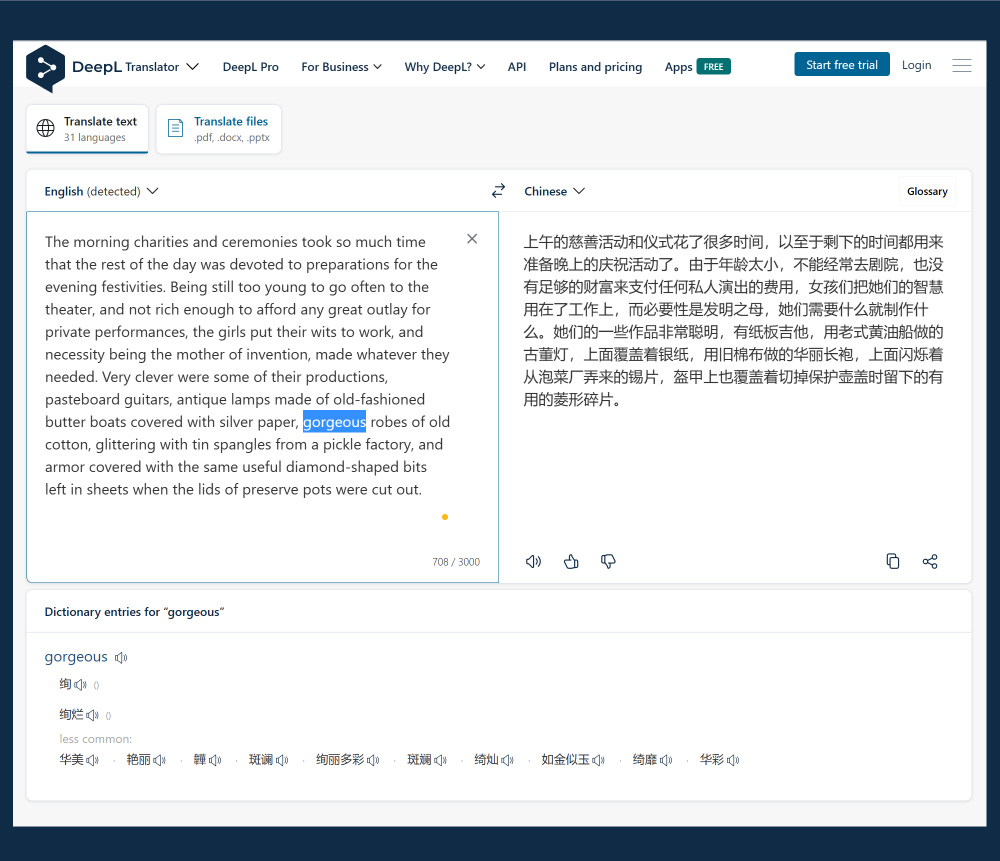The width and height of the screenshot is (1000, 861).
Task: Give a thumbs up to the translation
Action: (x=571, y=561)
